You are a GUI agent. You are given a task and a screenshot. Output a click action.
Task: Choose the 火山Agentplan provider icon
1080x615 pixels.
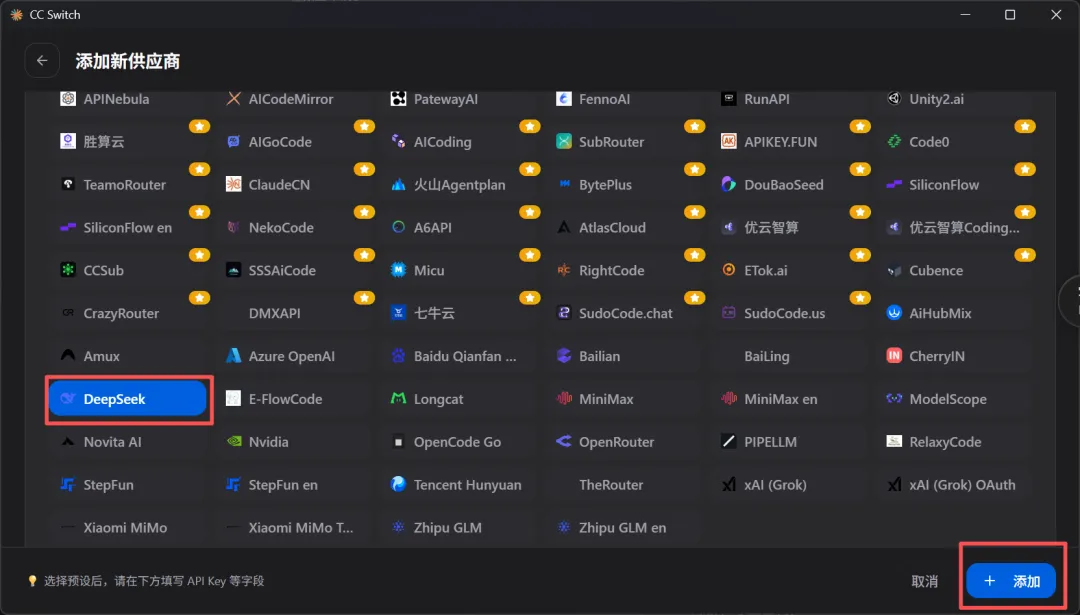click(x=398, y=184)
